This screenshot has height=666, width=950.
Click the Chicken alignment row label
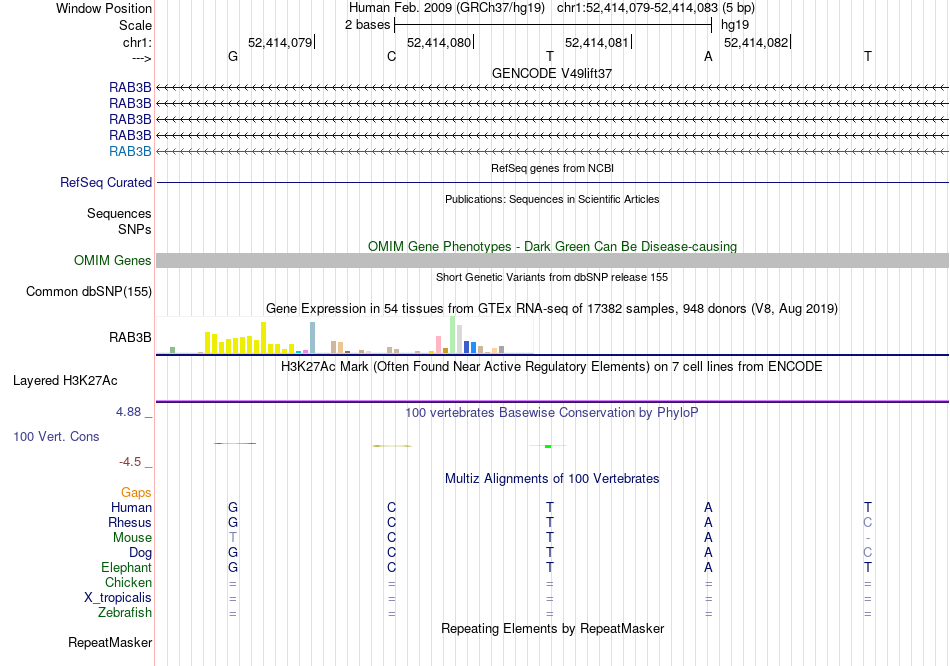click(x=128, y=582)
